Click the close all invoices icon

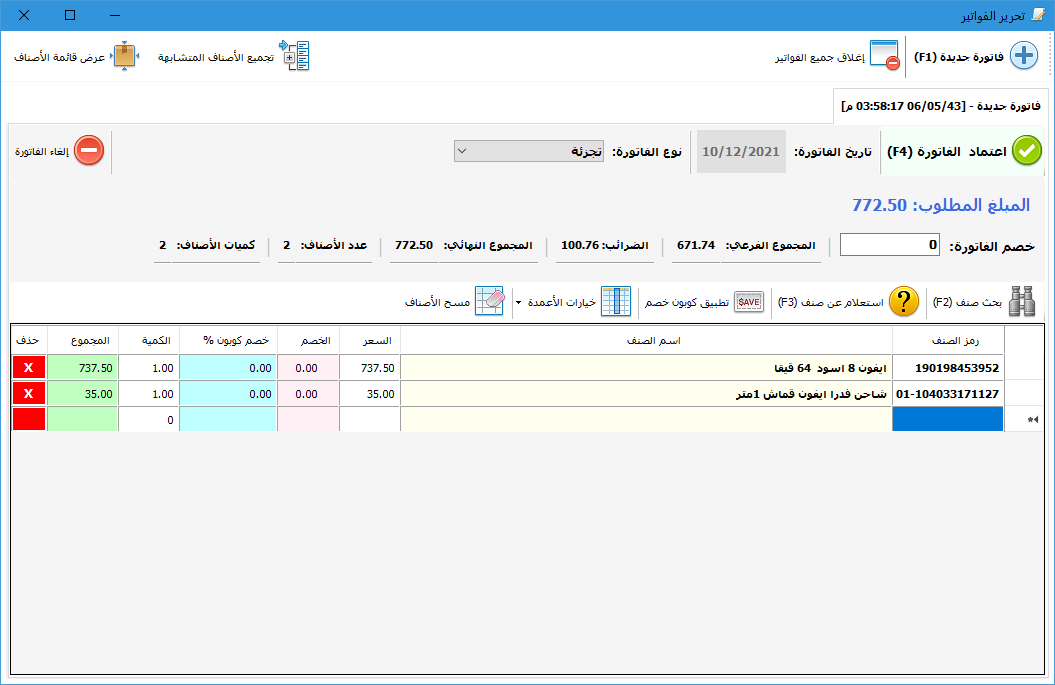tap(884, 56)
